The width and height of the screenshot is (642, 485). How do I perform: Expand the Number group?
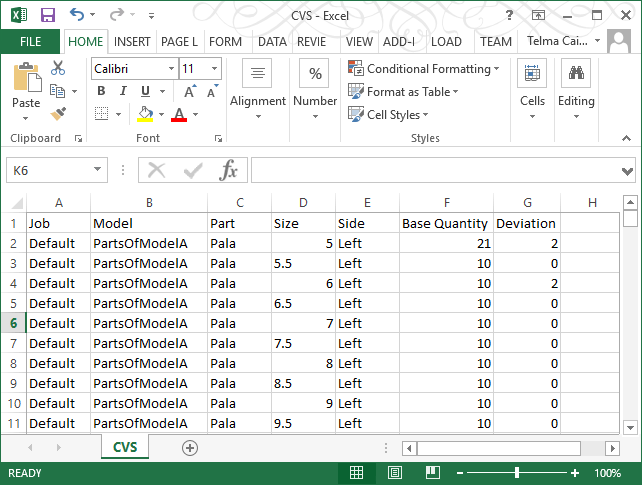coord(315,90)
